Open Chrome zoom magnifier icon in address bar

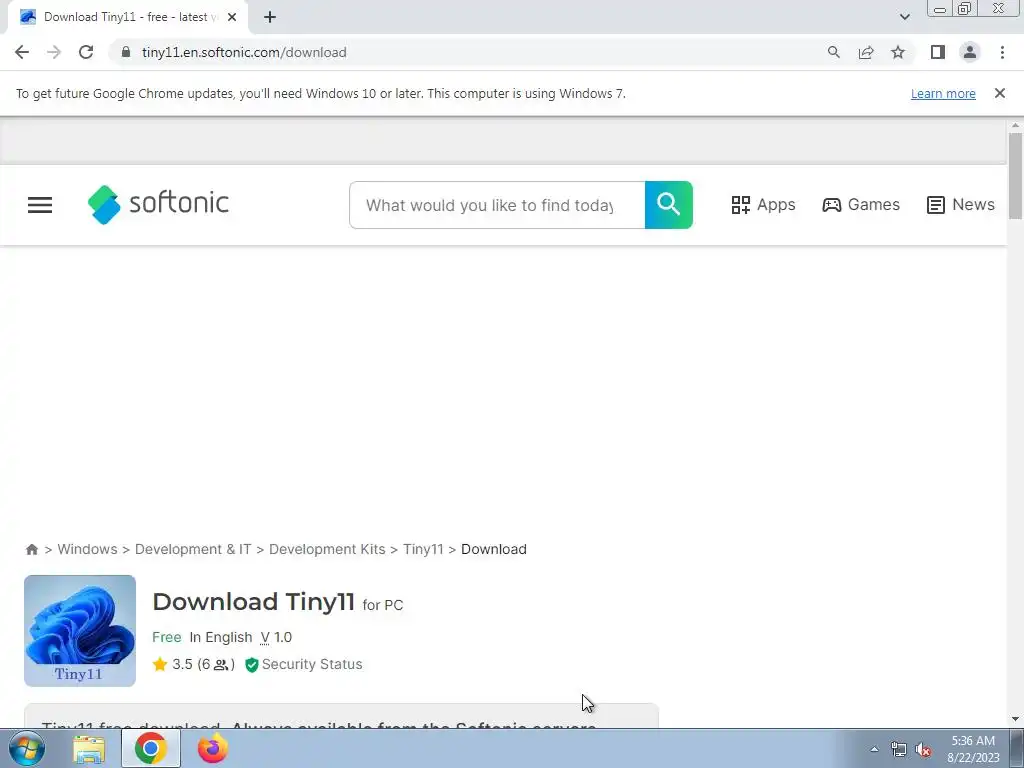coord(833,52)
